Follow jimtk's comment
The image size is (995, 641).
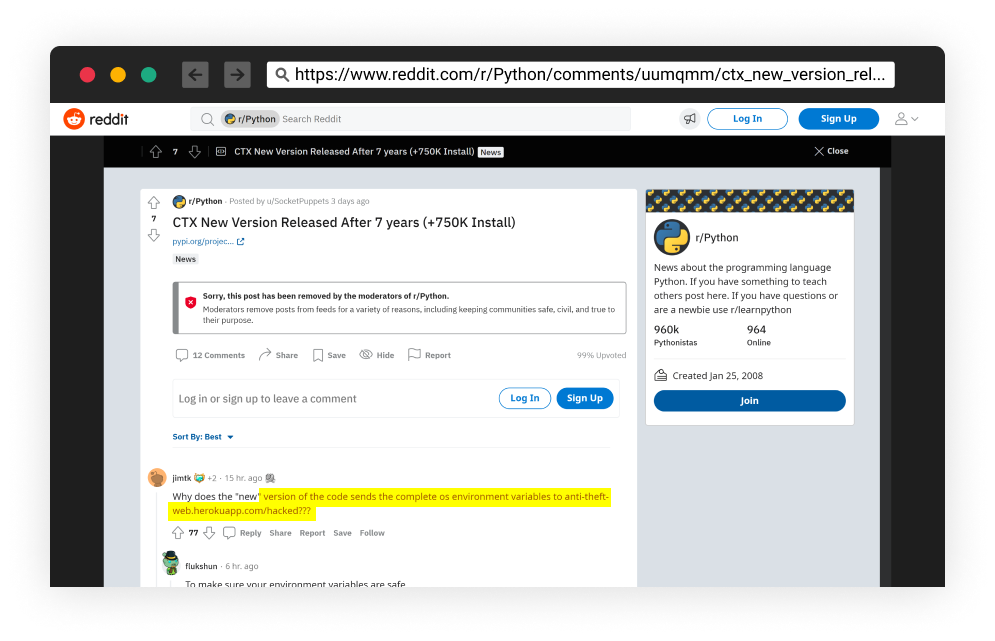pyautogui.click(x=372, y=533)
